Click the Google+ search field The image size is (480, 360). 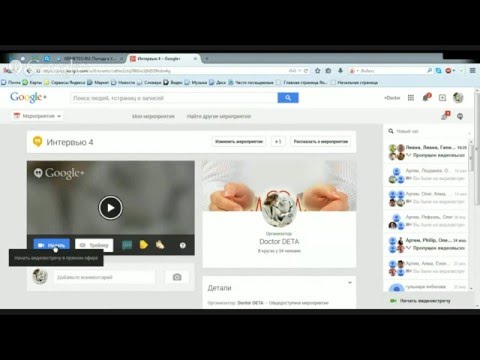(x=174, y=98)
